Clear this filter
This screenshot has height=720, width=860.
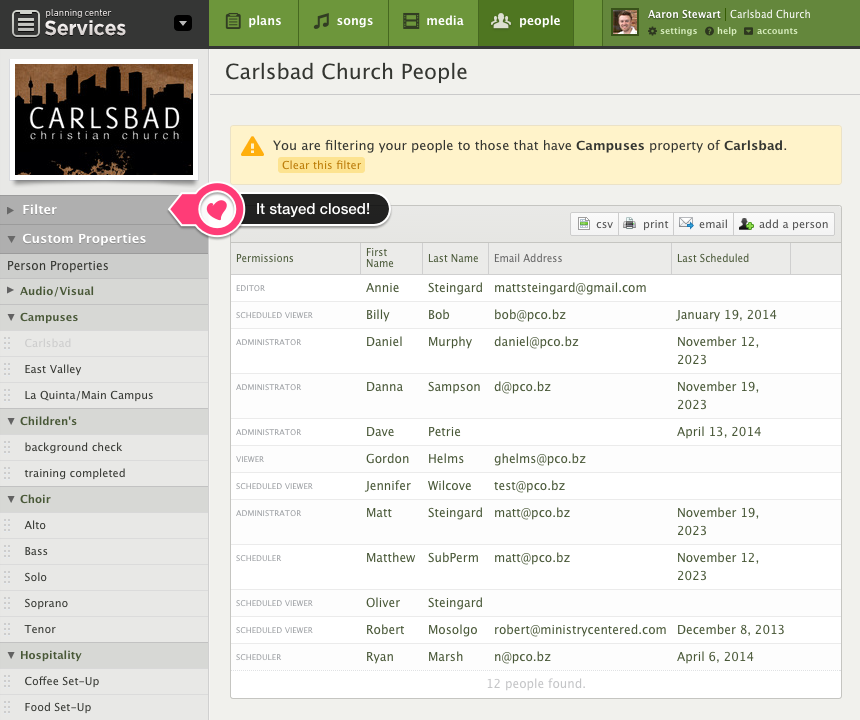point(321,165)
